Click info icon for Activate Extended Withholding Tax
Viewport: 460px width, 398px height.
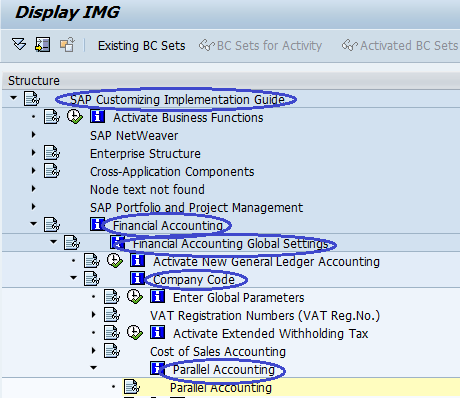point(157,333)
